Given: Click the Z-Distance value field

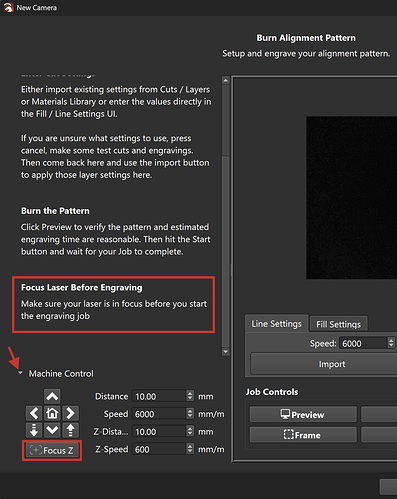Looking at the screenshot, I should (x=159, y=432).
